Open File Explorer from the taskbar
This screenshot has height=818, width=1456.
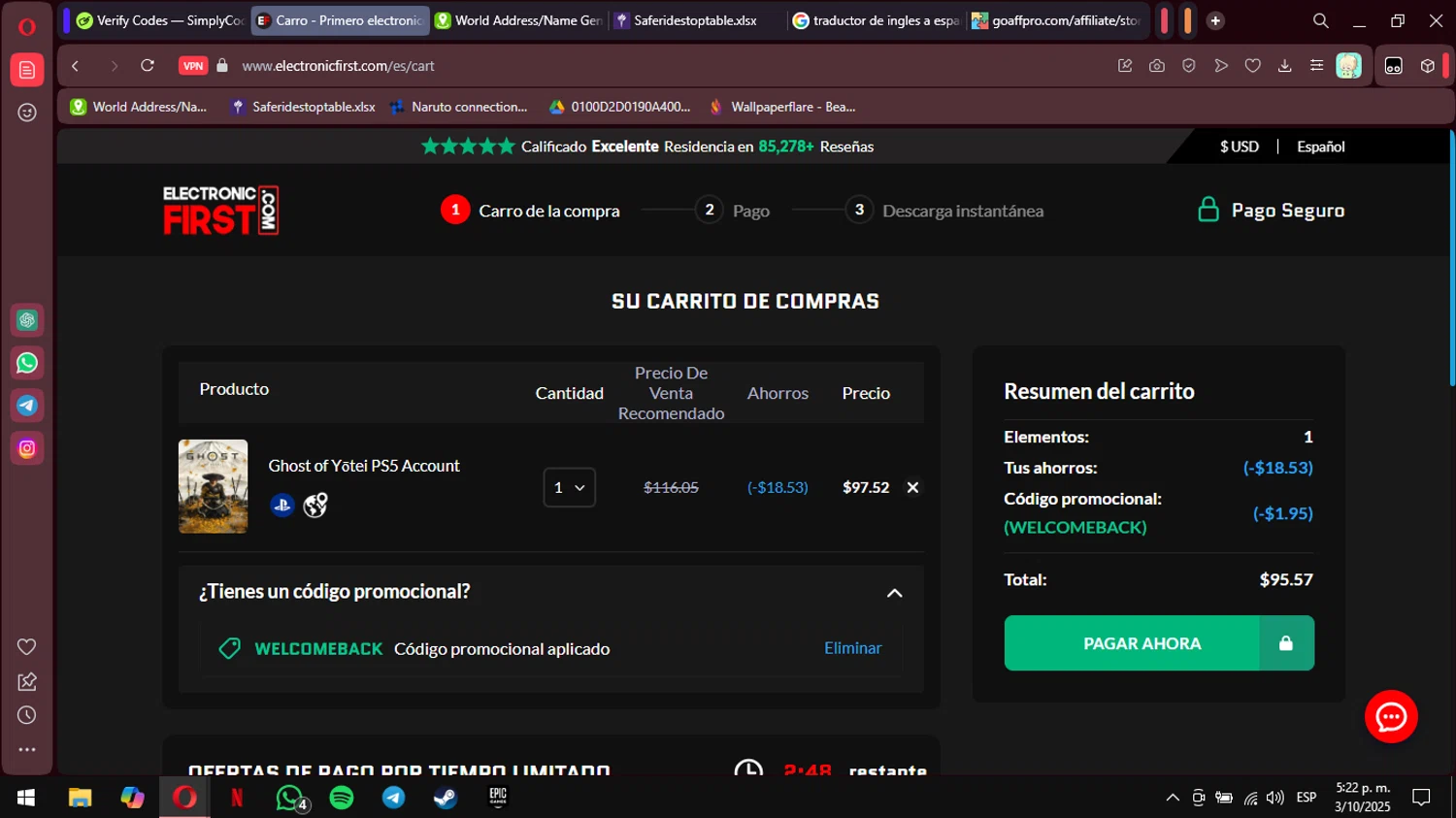(x=80, y=798)
